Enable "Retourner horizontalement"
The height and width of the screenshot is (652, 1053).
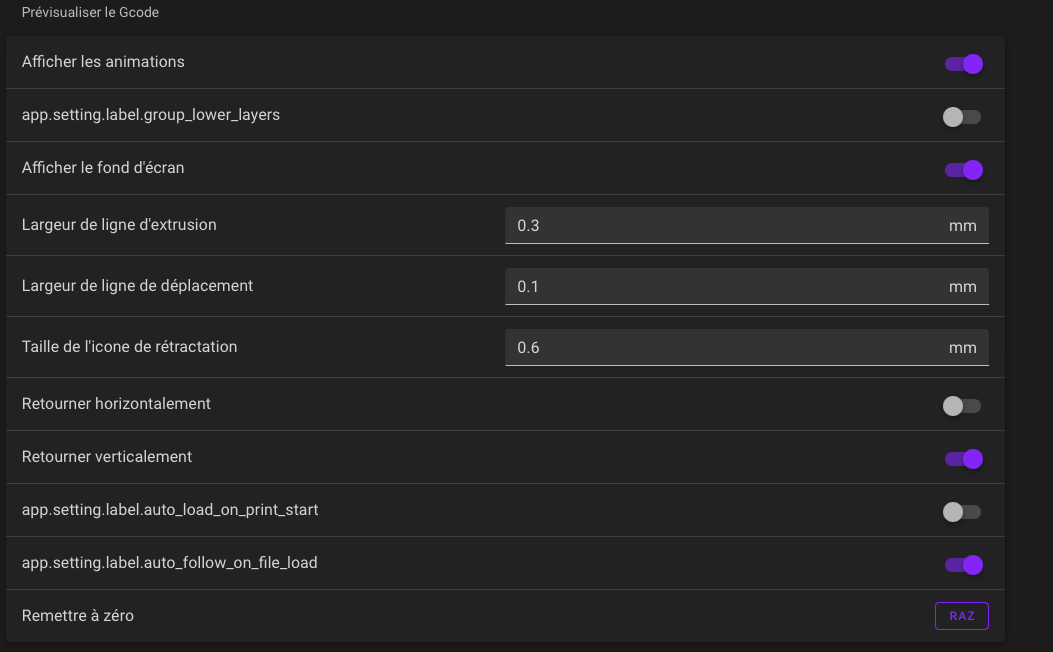click(x=960, y=405)
